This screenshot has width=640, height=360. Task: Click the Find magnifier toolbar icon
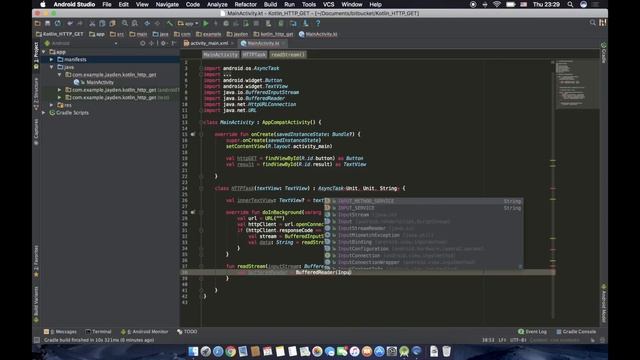[x=125, y=24]
